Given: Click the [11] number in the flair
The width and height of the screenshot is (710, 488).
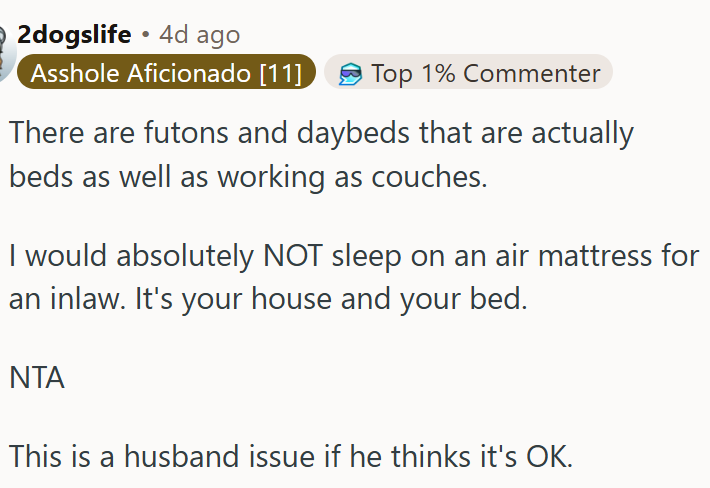Looking at the screenshot, I should point(280,73).
